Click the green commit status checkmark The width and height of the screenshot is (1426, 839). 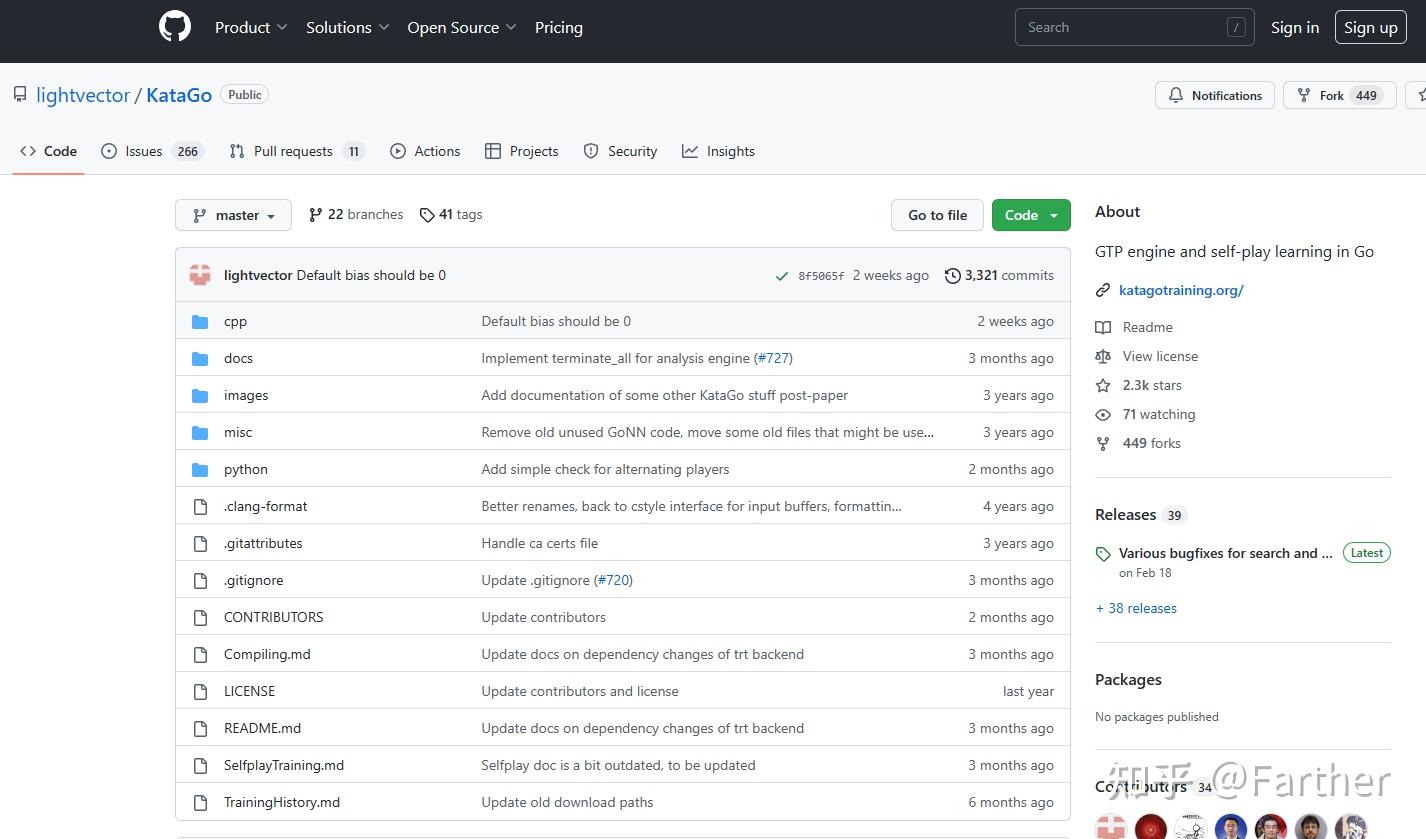(781, 276)
